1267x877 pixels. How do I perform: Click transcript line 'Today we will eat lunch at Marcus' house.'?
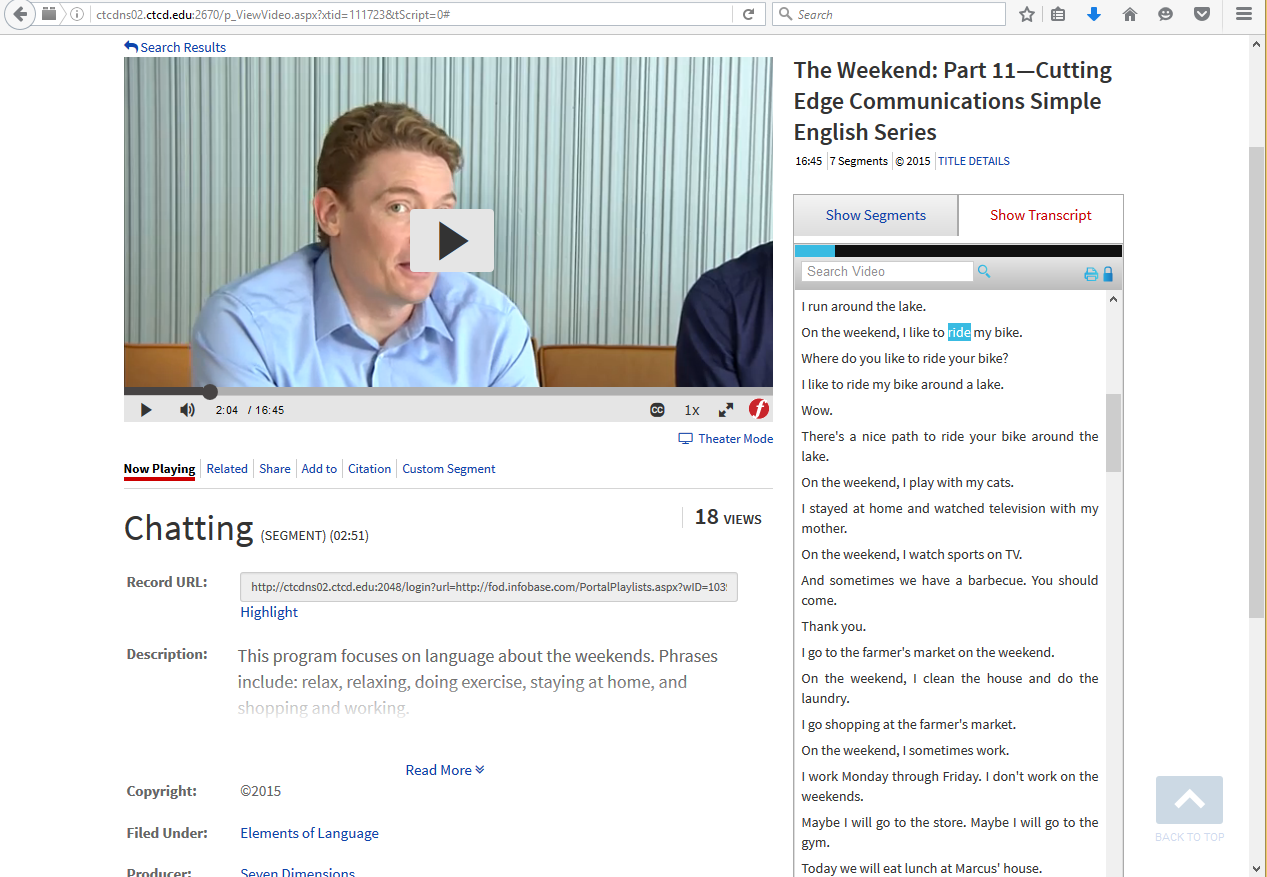(x=921, y=869)
